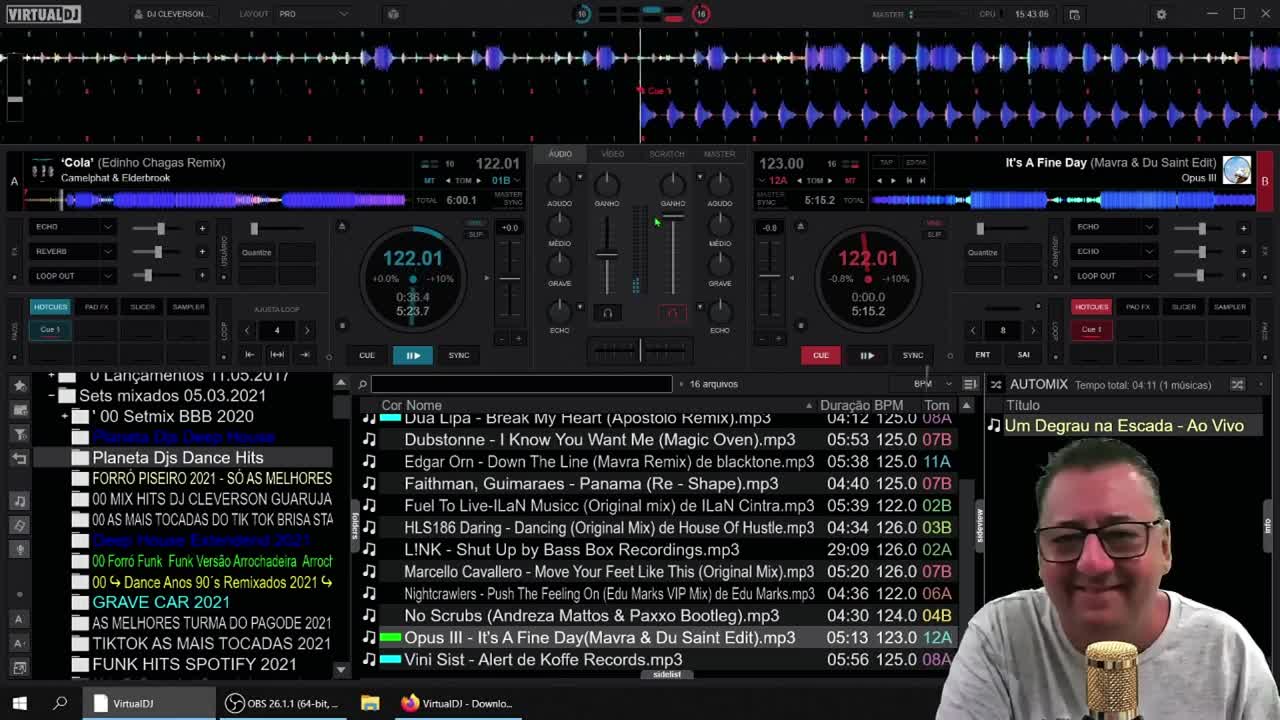The image size is (1280, 720).
Task: Click the automix shuffle icon beside AUTOMIX title
Action: [996, 384]
